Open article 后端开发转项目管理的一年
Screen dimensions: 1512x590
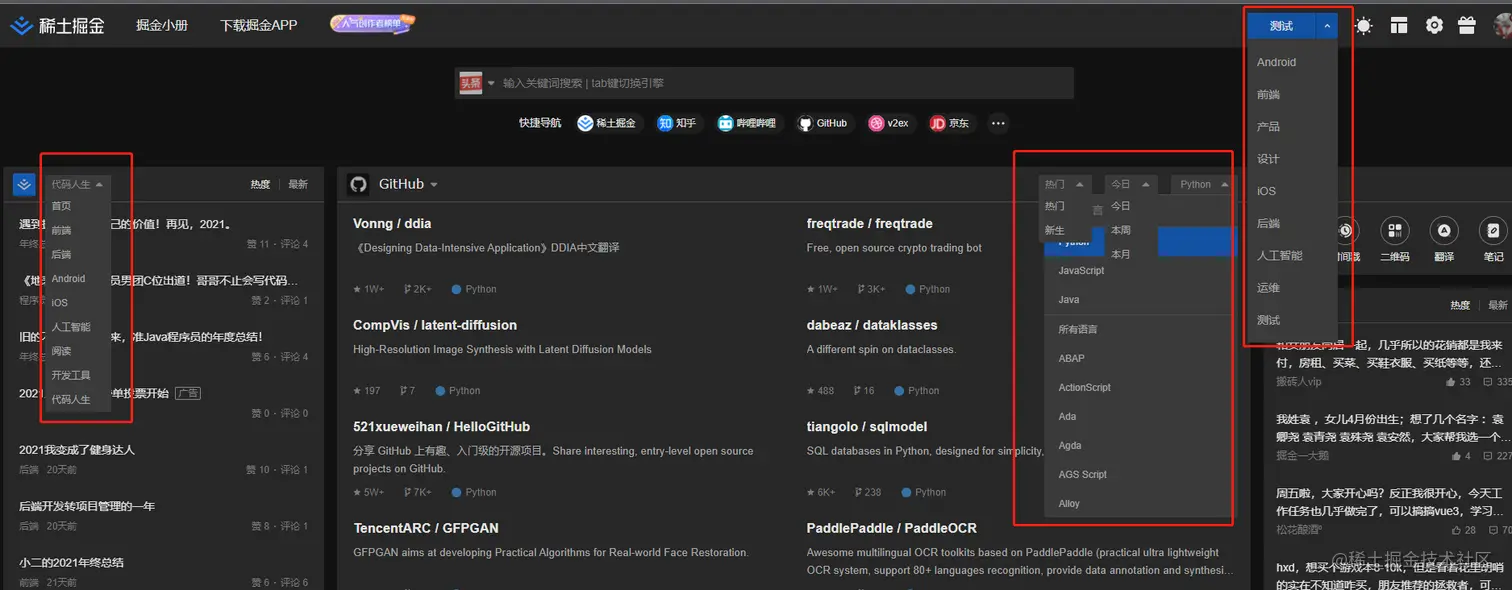pos(87,506)
